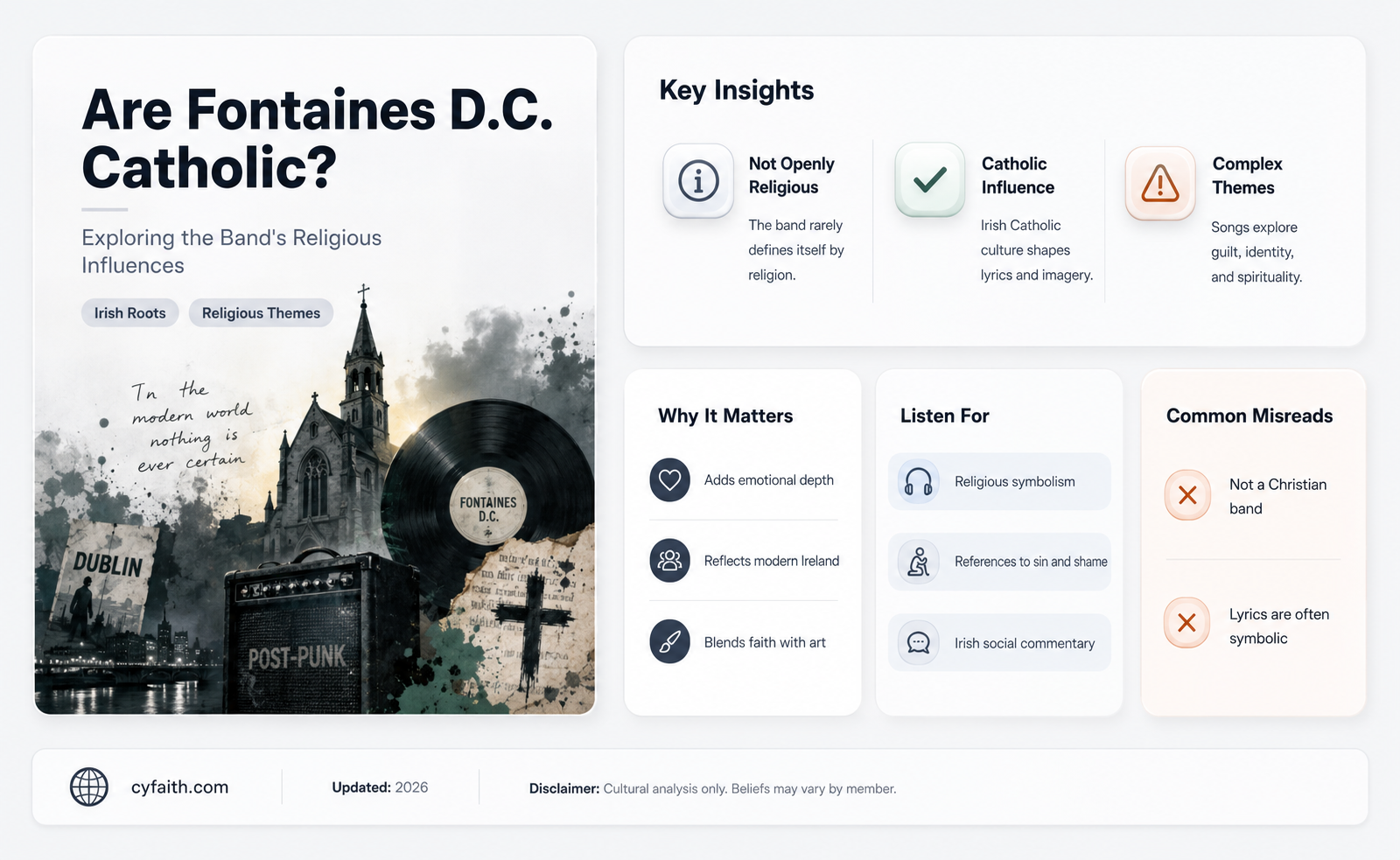Screen dimensions: 1400x860
Task: Click the Not Openly Religious heading
Action: pyautogui.click(x=792, y=175)
